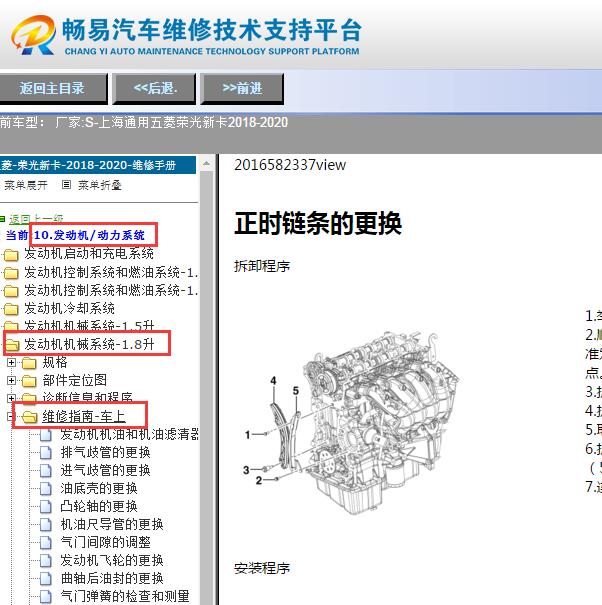This screenshot has width=602, height=605.
Task: Click the 拆卸程序 section label
Action: (262, 266)
